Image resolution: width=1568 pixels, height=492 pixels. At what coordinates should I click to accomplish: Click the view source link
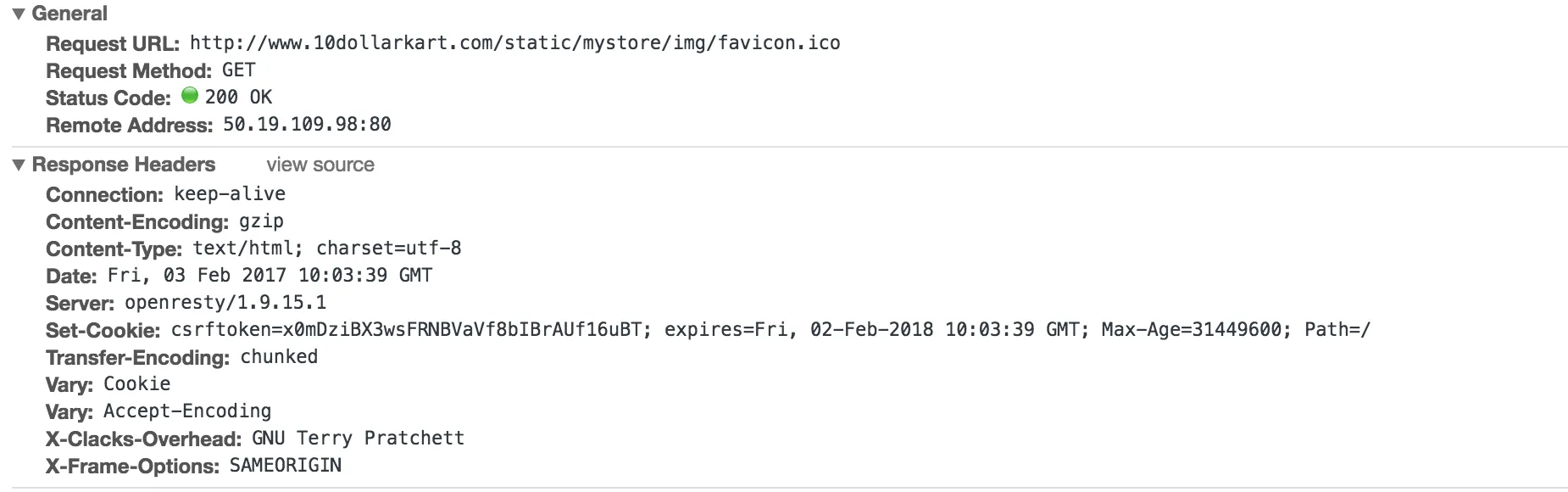click(320, 165)
